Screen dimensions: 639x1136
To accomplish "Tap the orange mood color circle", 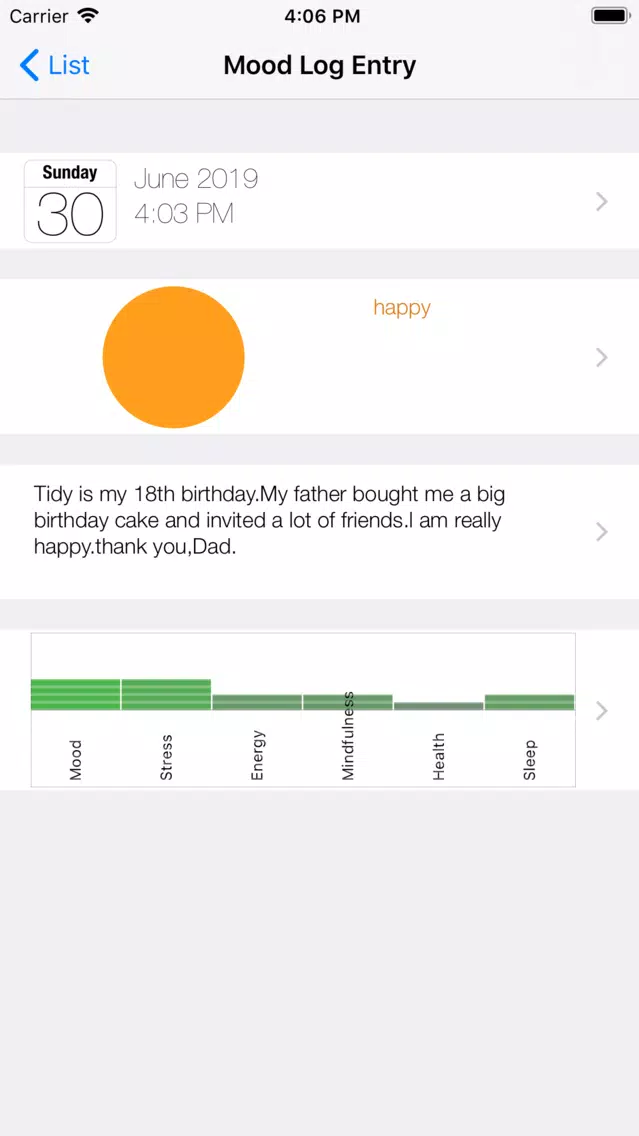I will 174,357.
